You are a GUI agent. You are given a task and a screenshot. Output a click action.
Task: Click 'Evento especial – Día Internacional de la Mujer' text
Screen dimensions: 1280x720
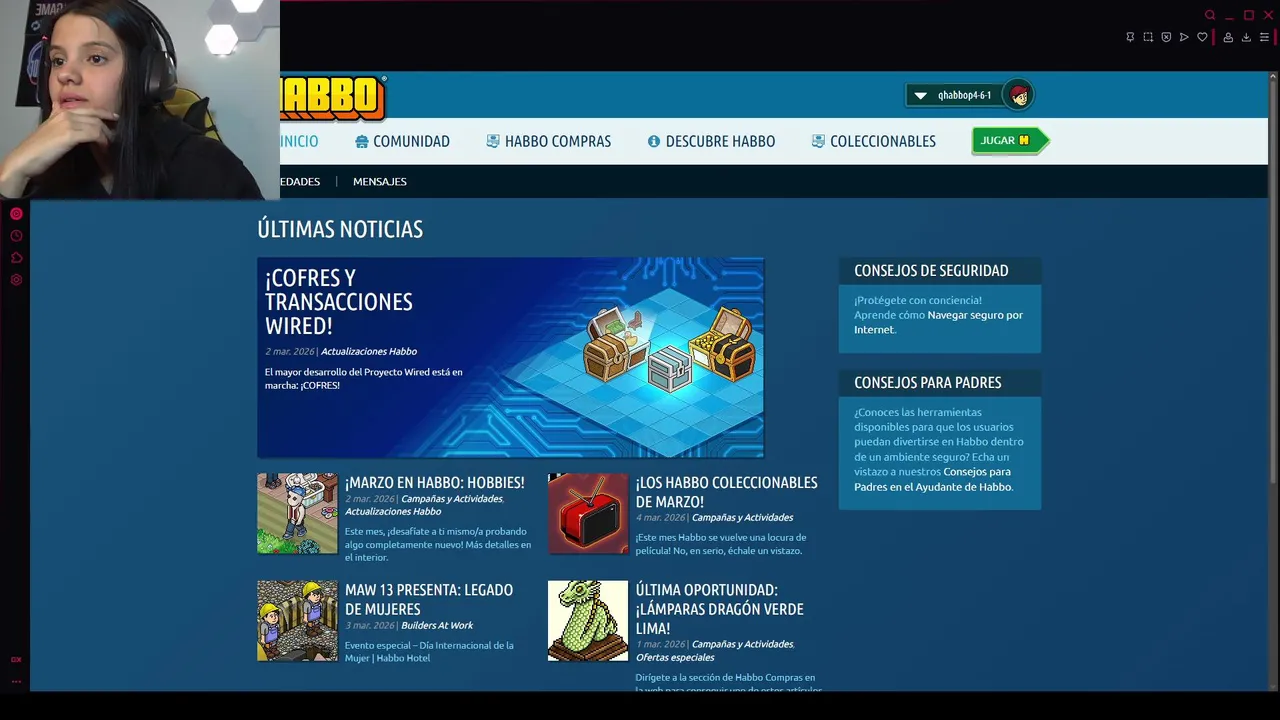click(429, 651)
